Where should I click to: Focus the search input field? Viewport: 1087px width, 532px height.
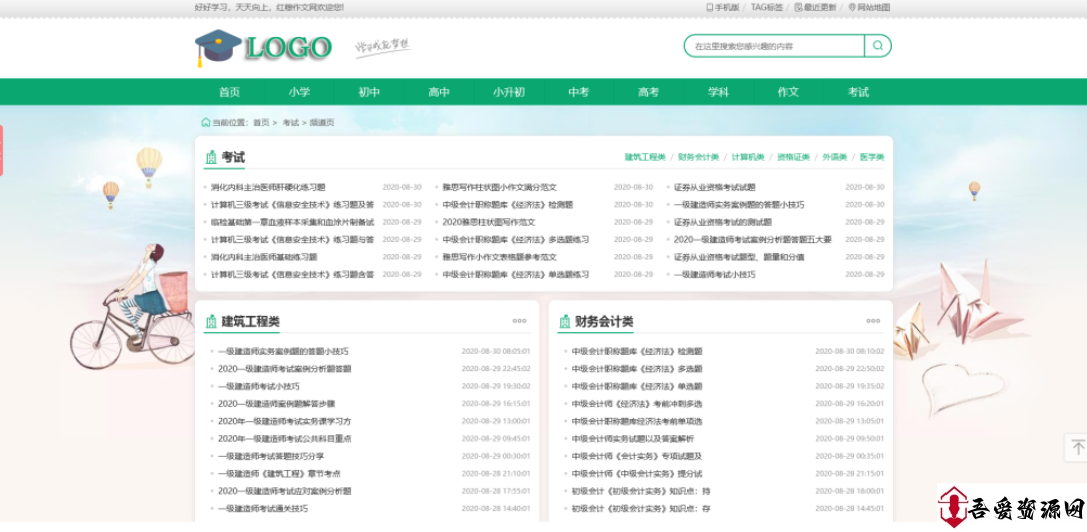[773, 46]
